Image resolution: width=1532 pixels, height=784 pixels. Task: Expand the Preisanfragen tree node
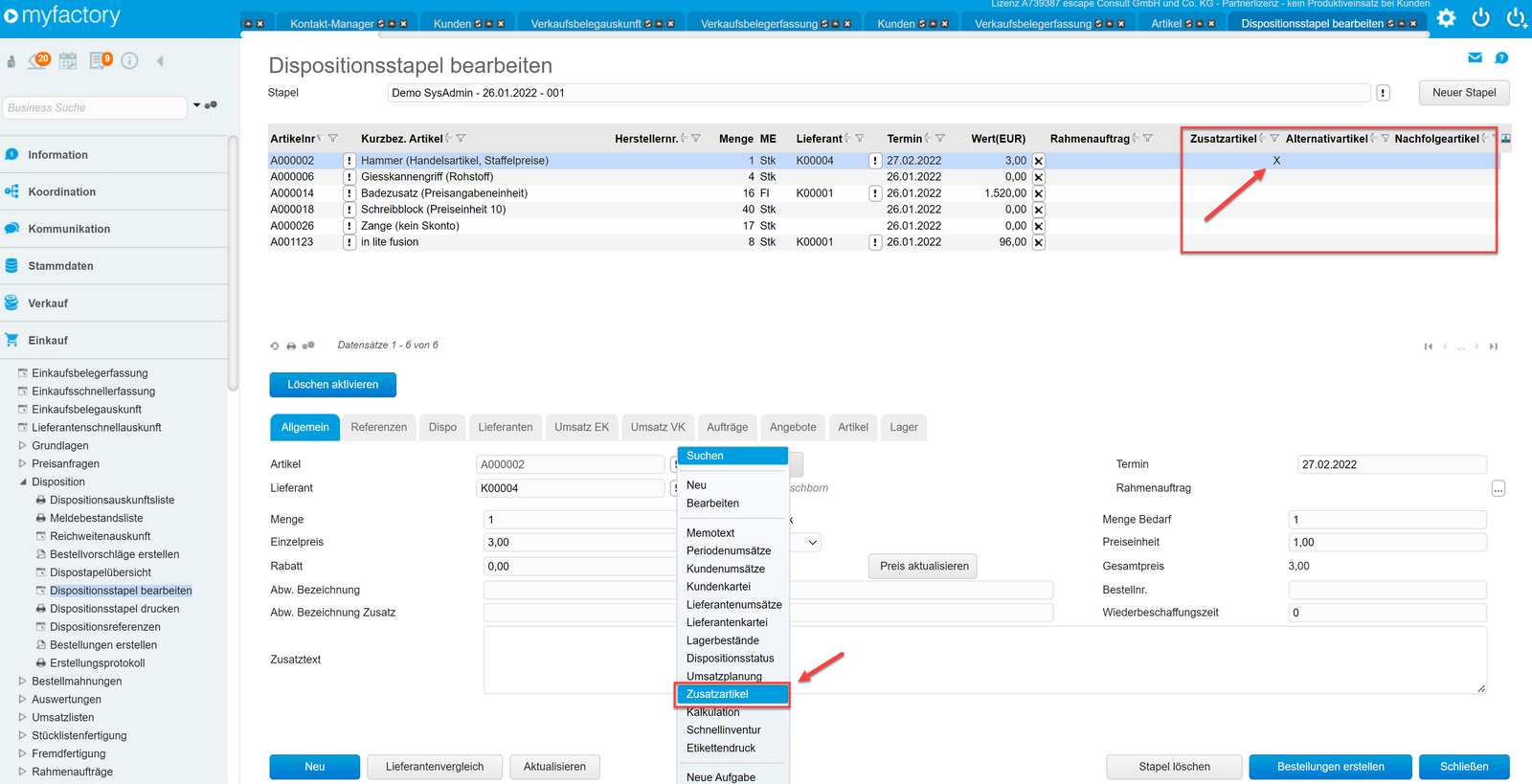pyautogui.click(x=23, y=464)
